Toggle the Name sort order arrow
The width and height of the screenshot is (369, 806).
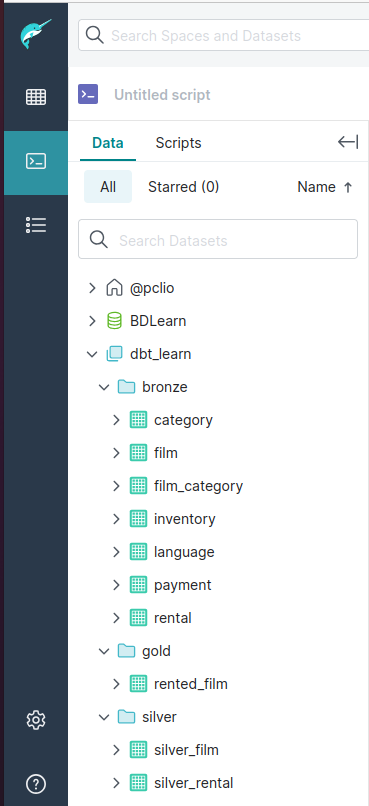pos(348,188)
